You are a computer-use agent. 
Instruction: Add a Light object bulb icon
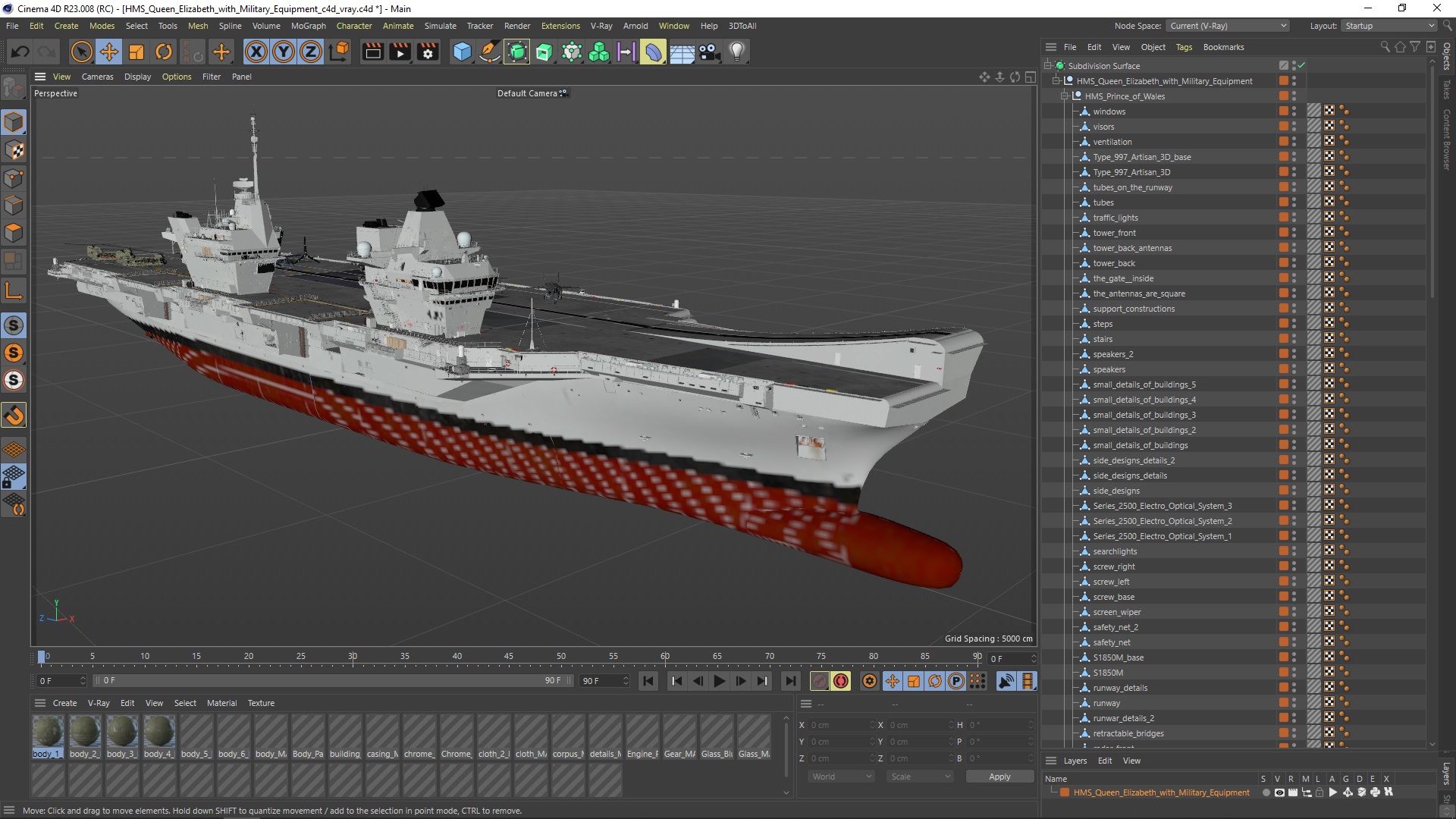737,52
